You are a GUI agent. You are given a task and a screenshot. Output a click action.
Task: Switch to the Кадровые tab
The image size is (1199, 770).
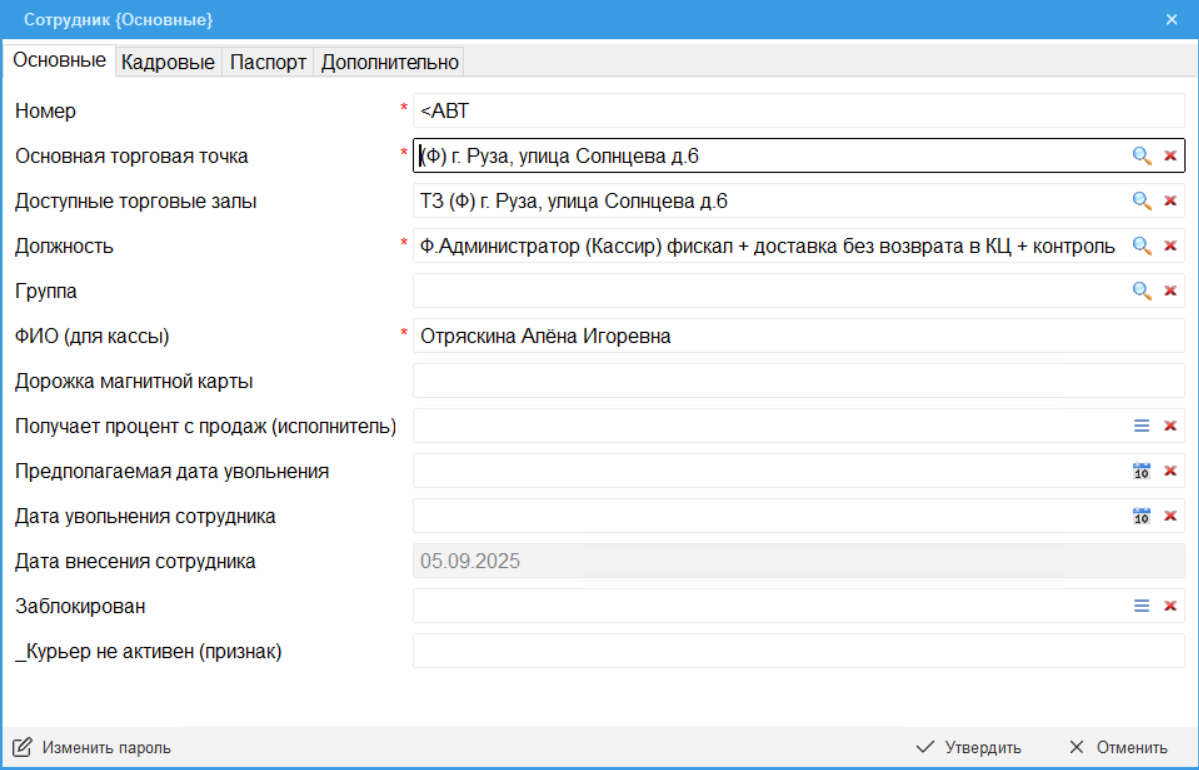pyautogui.click(x=168, y=62)
